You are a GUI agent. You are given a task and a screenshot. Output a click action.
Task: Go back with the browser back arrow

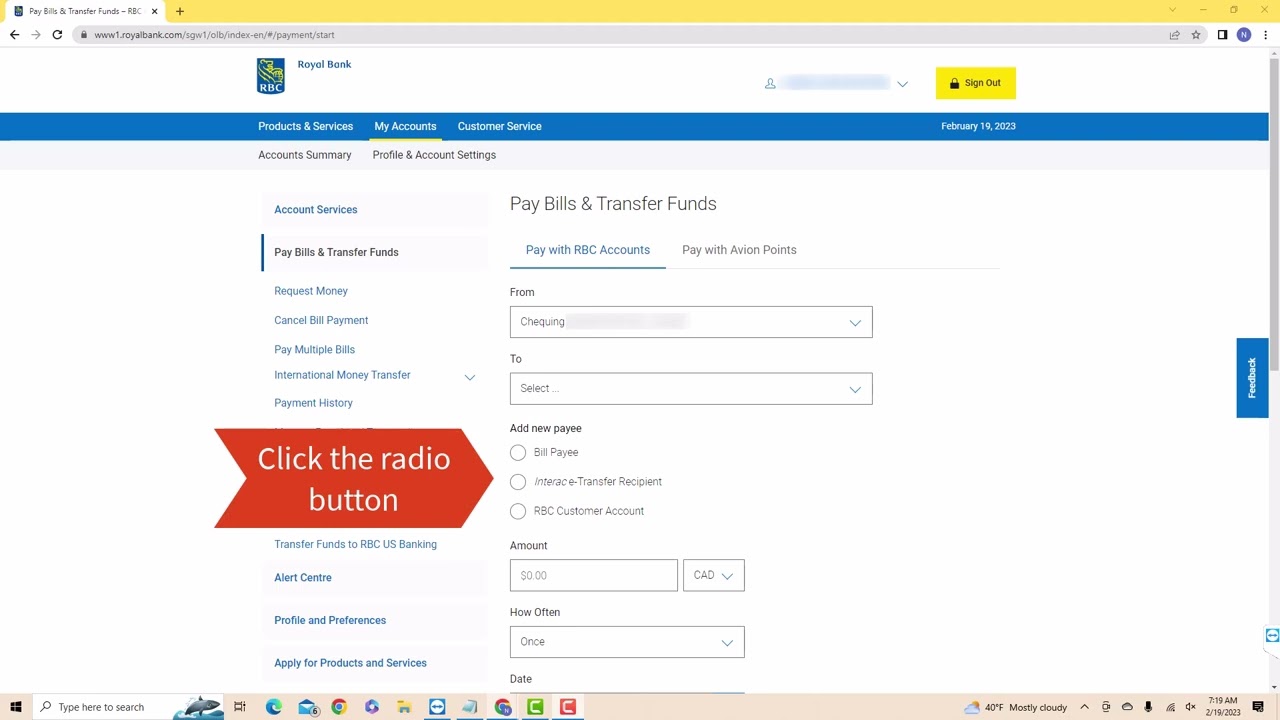tap(14, 35)
